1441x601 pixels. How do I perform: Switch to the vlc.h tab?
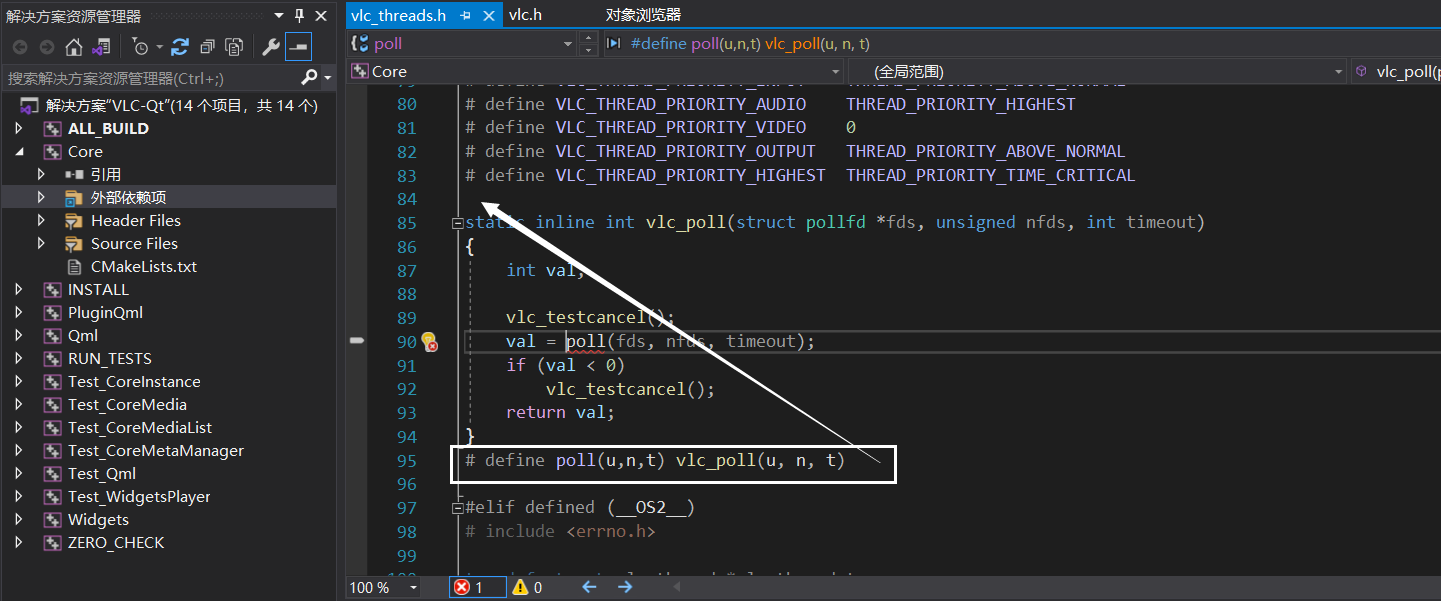525,15
